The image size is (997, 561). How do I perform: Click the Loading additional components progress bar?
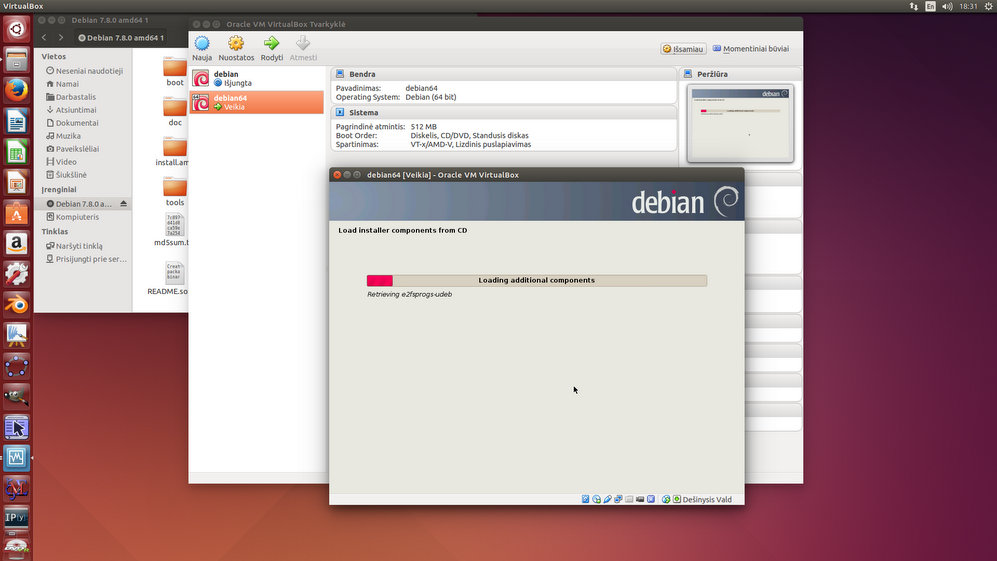coord(536,281)
